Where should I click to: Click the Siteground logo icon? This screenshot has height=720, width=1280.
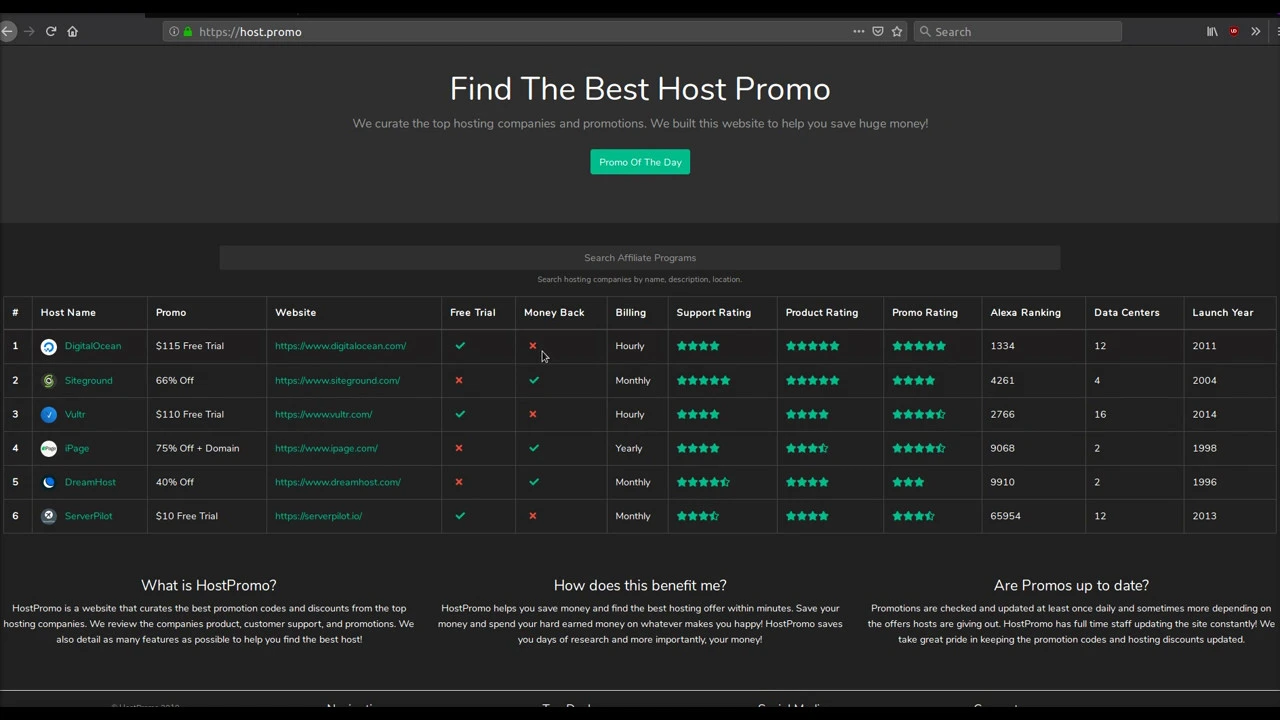point(49,381)
